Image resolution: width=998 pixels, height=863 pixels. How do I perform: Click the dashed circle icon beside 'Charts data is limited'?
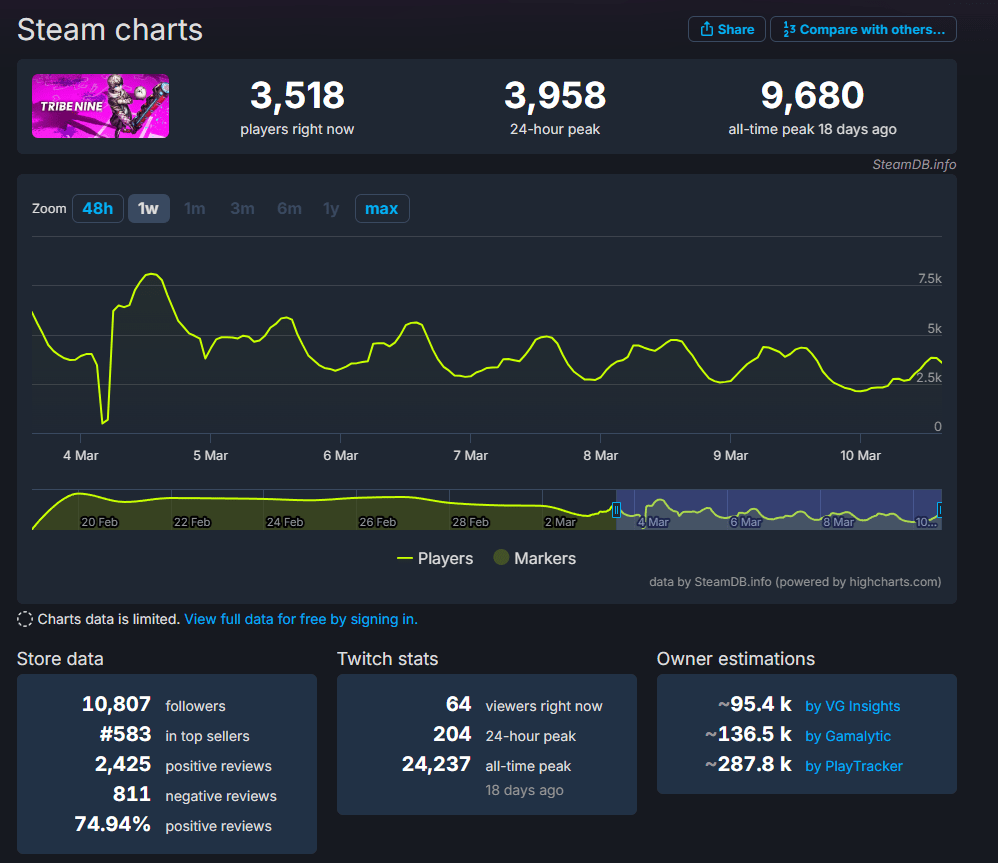25,618
